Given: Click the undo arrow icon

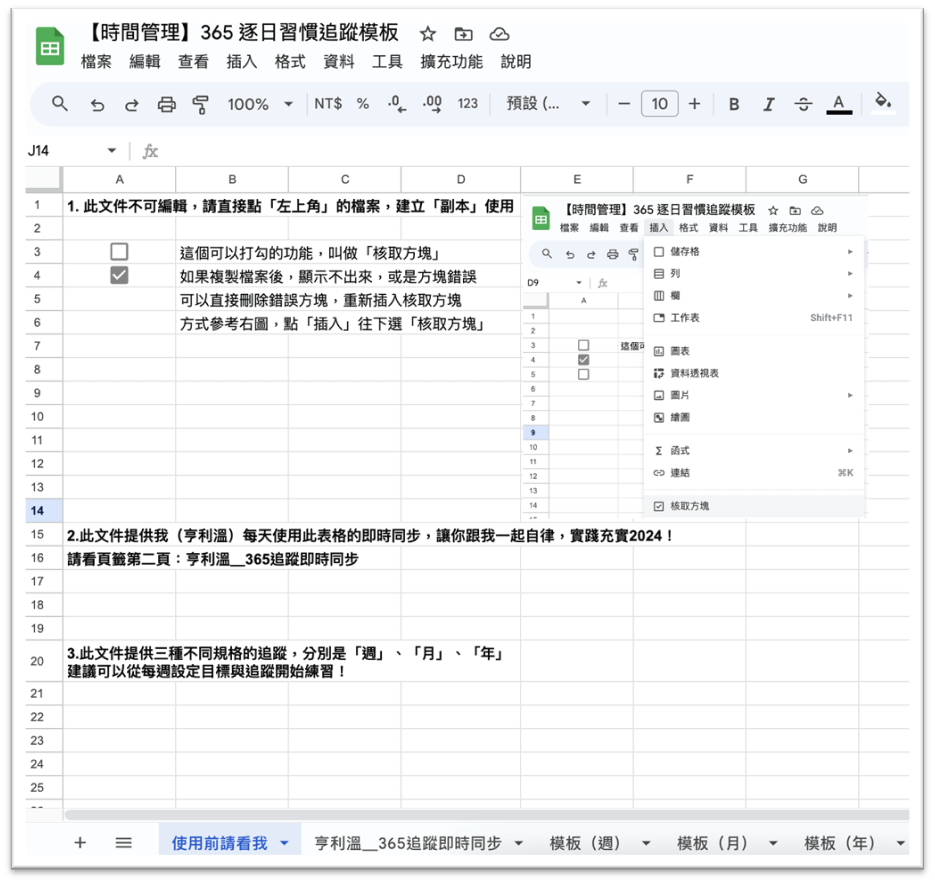Looking at the screenshot, I should [x=97, y=104].
